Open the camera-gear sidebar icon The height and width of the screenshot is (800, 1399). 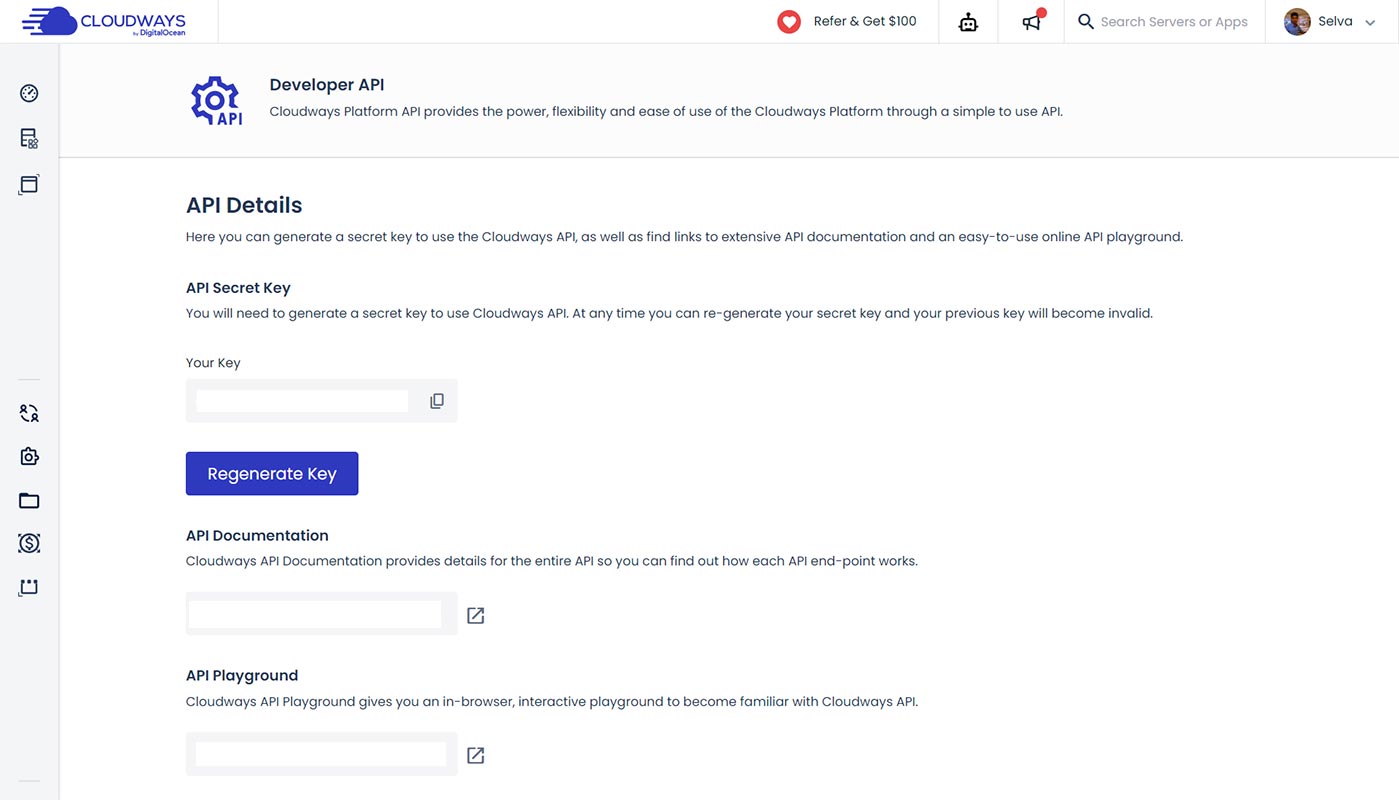point(29,456)
